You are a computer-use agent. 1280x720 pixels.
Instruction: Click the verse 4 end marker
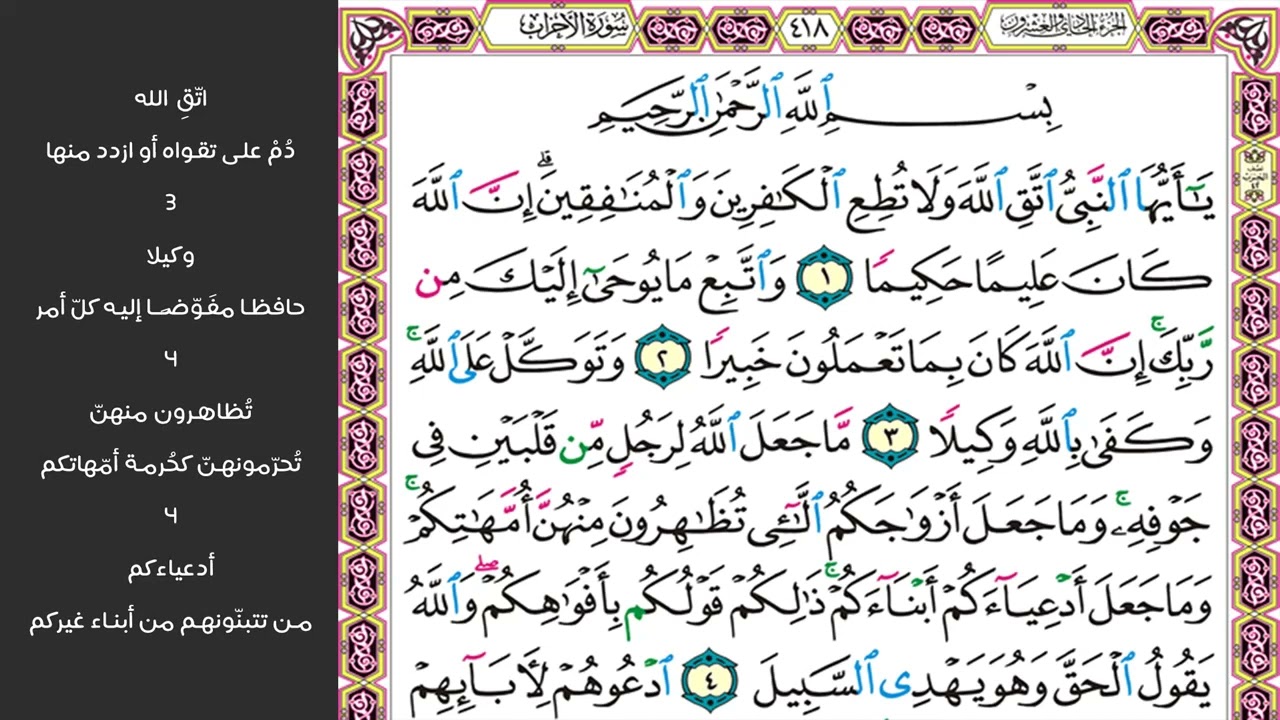tap(710, 681)
